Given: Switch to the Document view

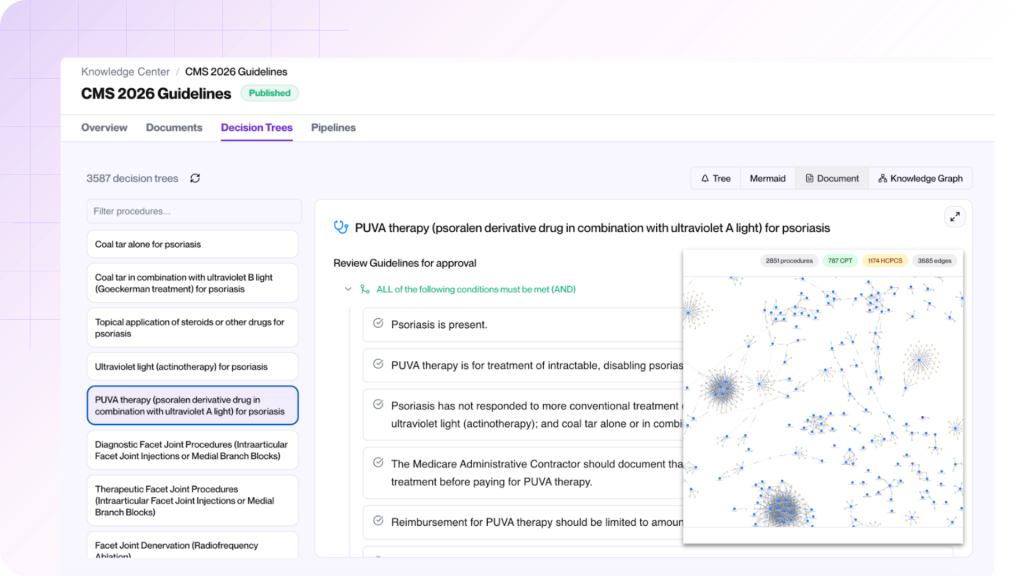Looking at the screenshot, I should click(832, 178).
